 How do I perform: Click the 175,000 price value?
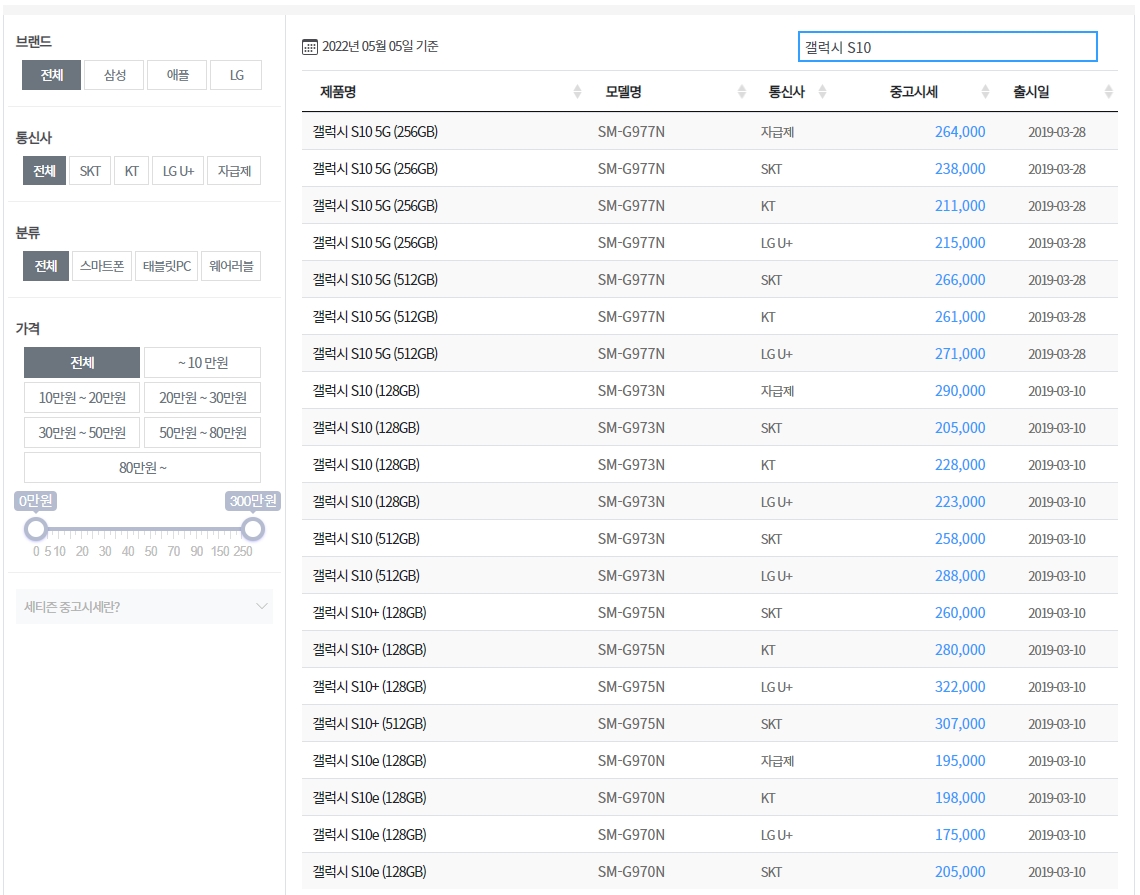tap(960, 835)
